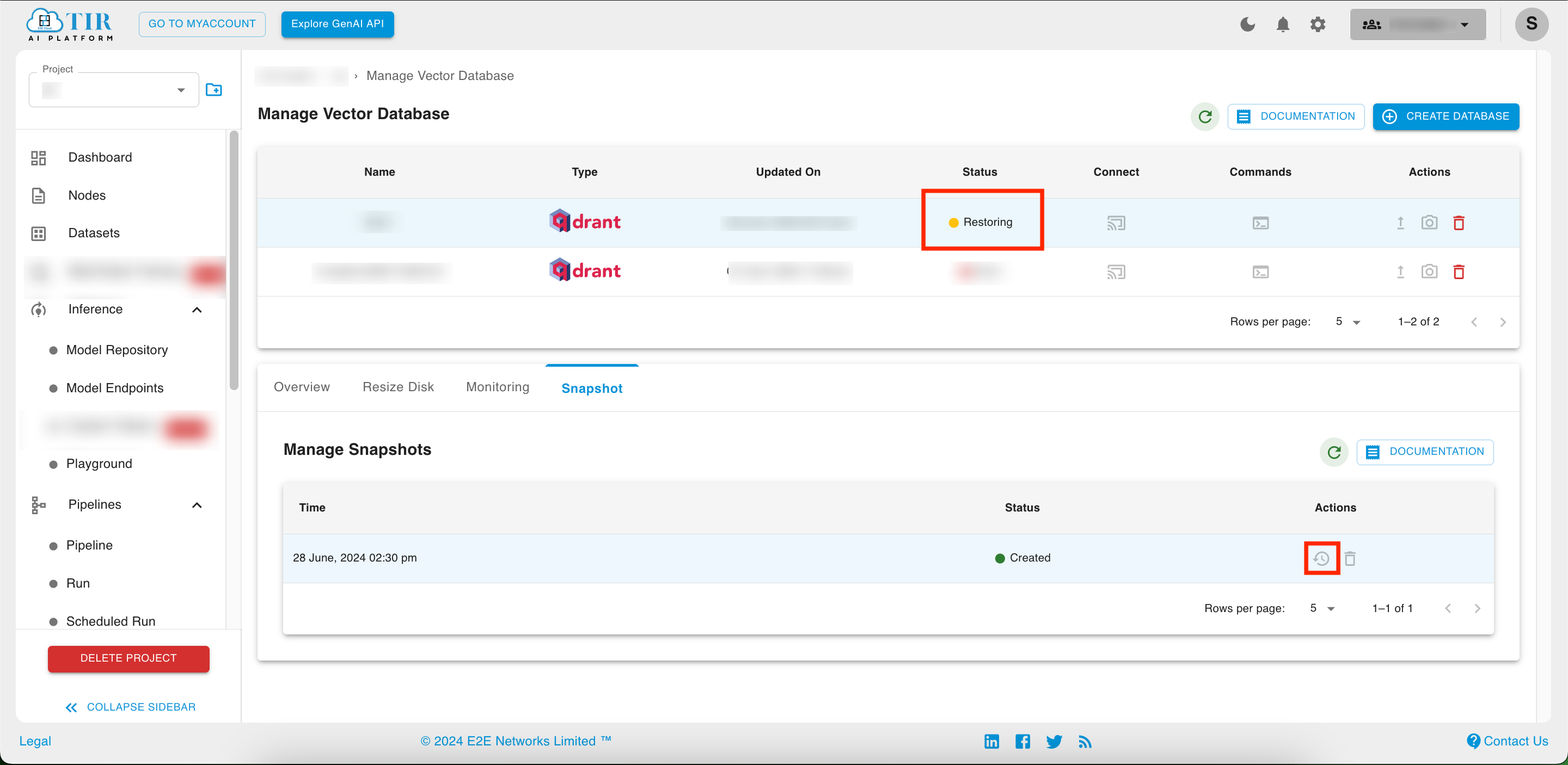Image resolution: width=1568 pixels, height=765 pixels.
Task: Open Dashboard in sidebar
Action: pos(100,157)
